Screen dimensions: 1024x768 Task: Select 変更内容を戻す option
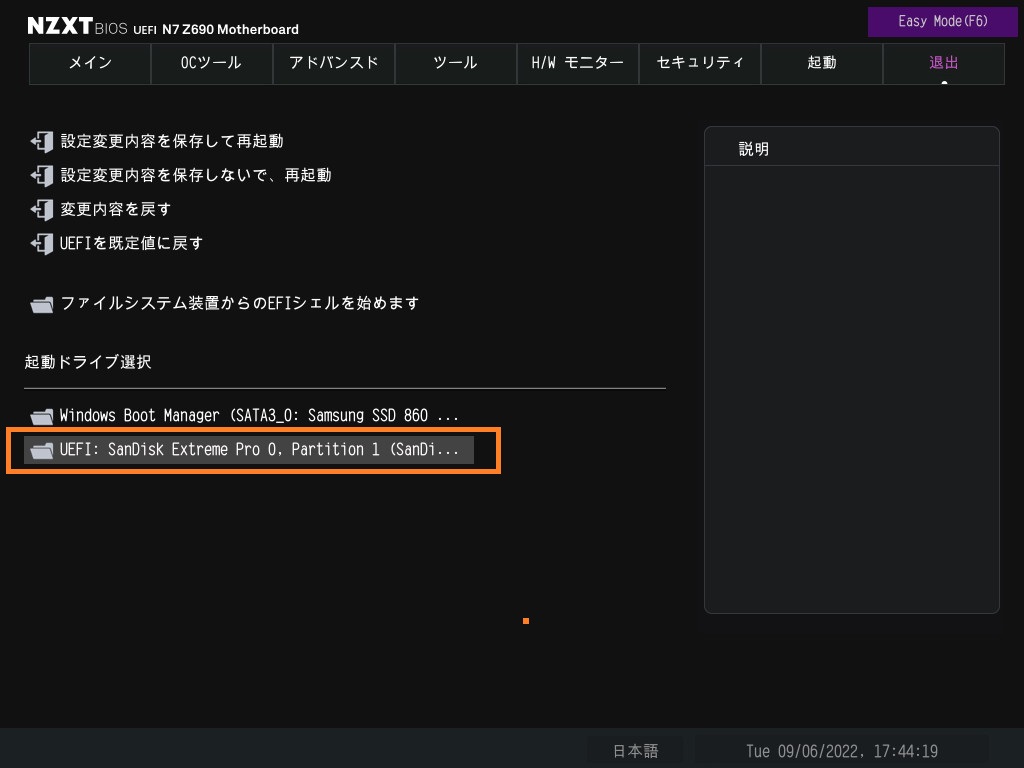point(116,209)
